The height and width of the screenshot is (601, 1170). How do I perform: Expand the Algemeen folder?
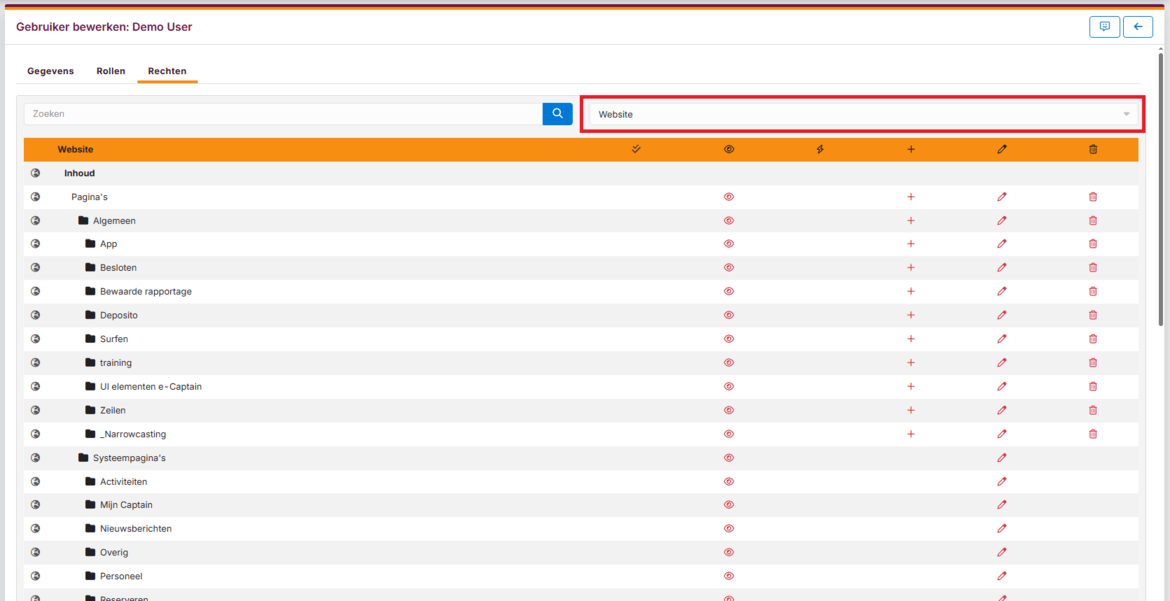84,221
